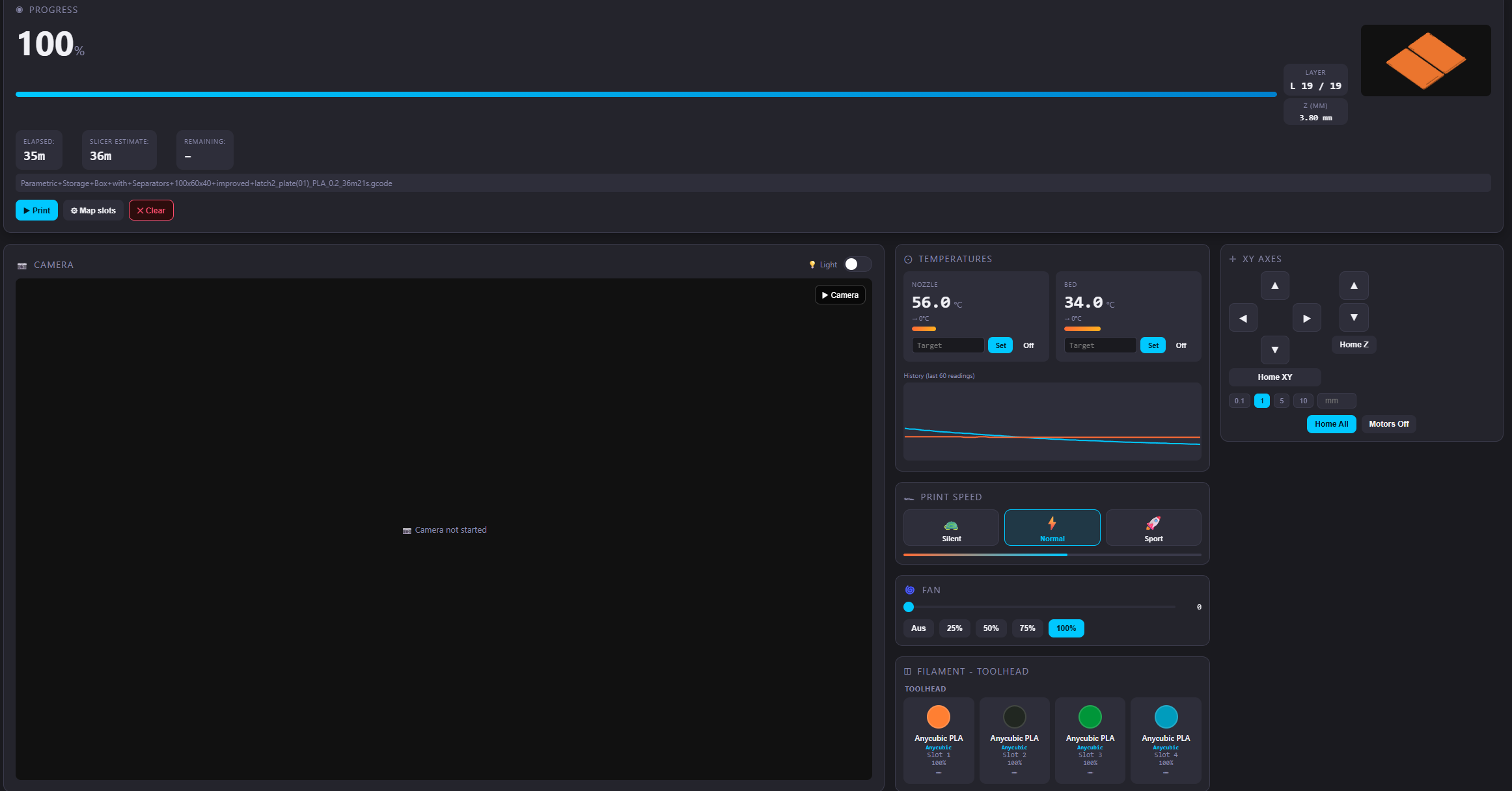1512x791 pixels.
Task: Focus the bed Target temperature field
Action: [1100, 345]
